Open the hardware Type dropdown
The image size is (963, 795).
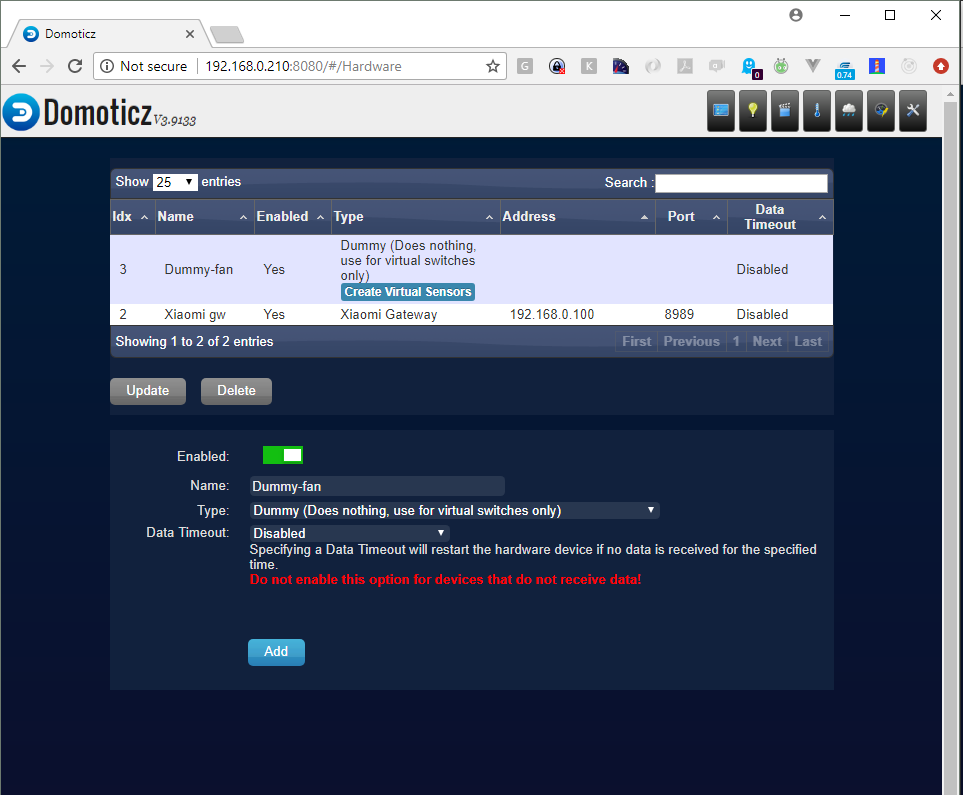click(454, 511)
